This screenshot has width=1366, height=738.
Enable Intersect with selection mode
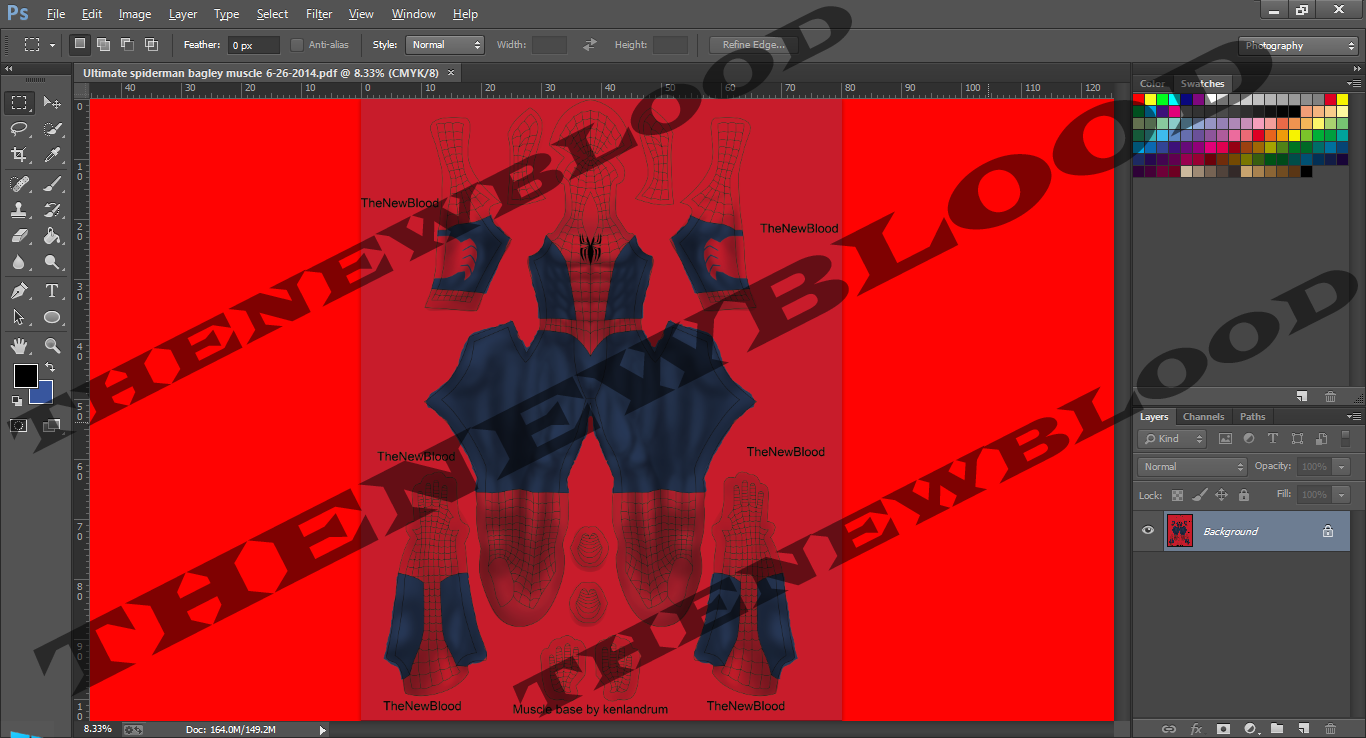click(151, 45)
